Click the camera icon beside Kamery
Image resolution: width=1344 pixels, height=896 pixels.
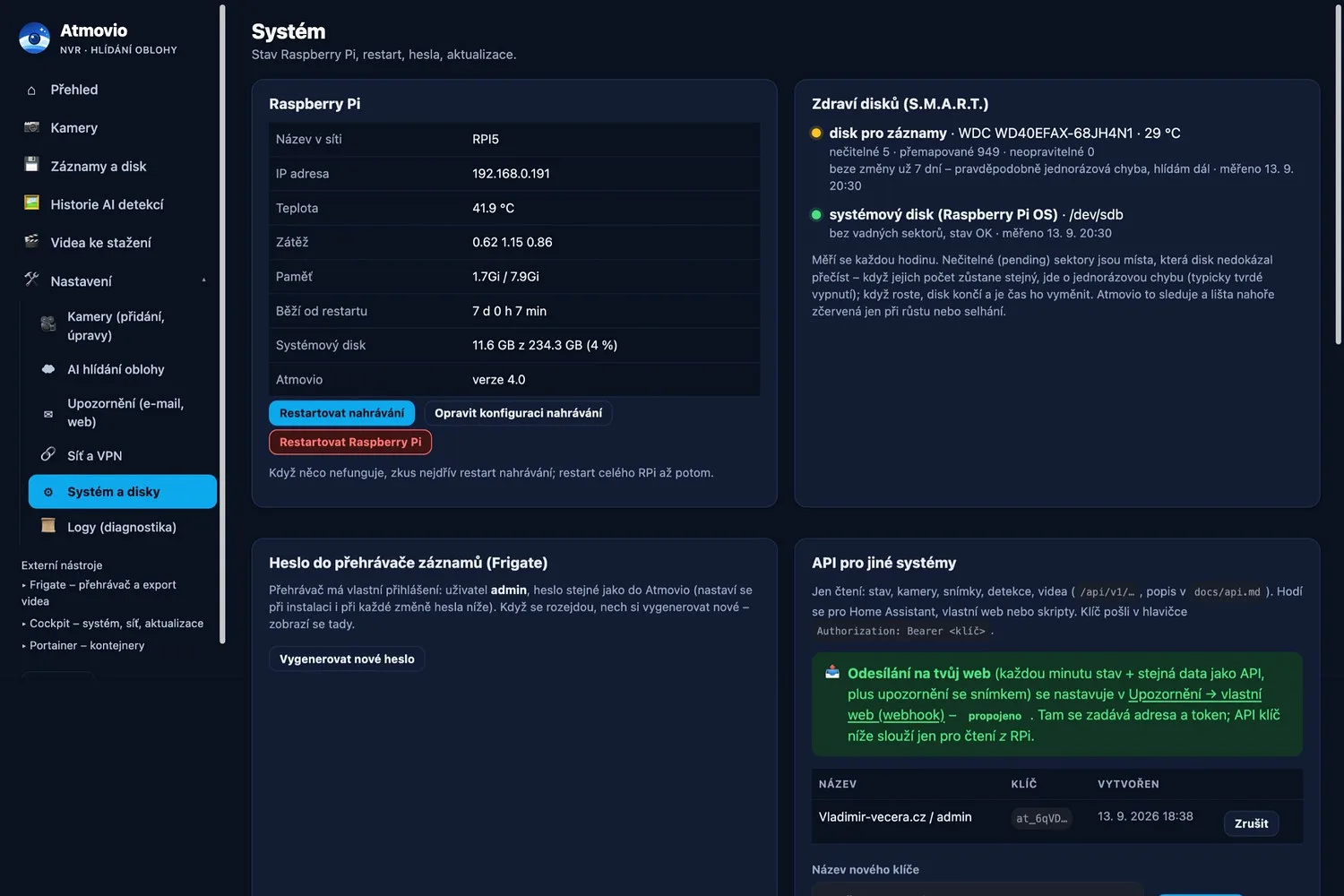coord(31,127)
